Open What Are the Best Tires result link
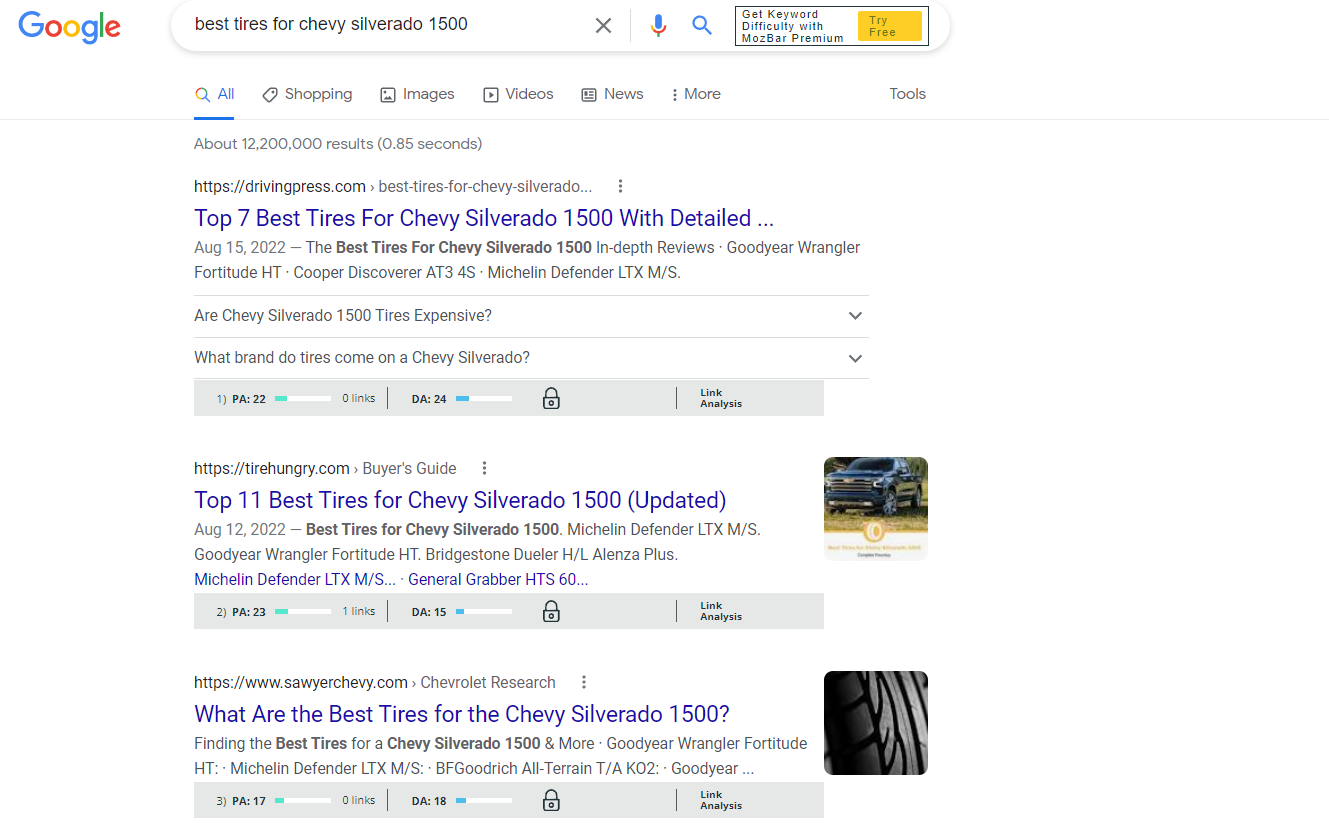The width and height of the screenshot is (1329, 838). pyautogui.click(x=462, y=714)
